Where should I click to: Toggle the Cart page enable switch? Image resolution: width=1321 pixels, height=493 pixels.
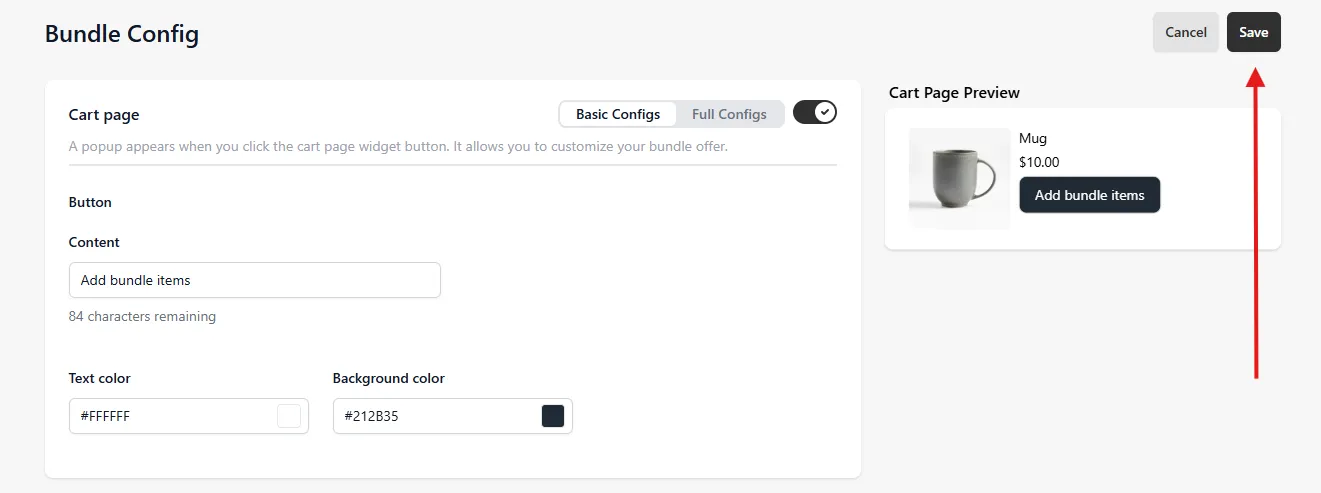pos(815,112)
